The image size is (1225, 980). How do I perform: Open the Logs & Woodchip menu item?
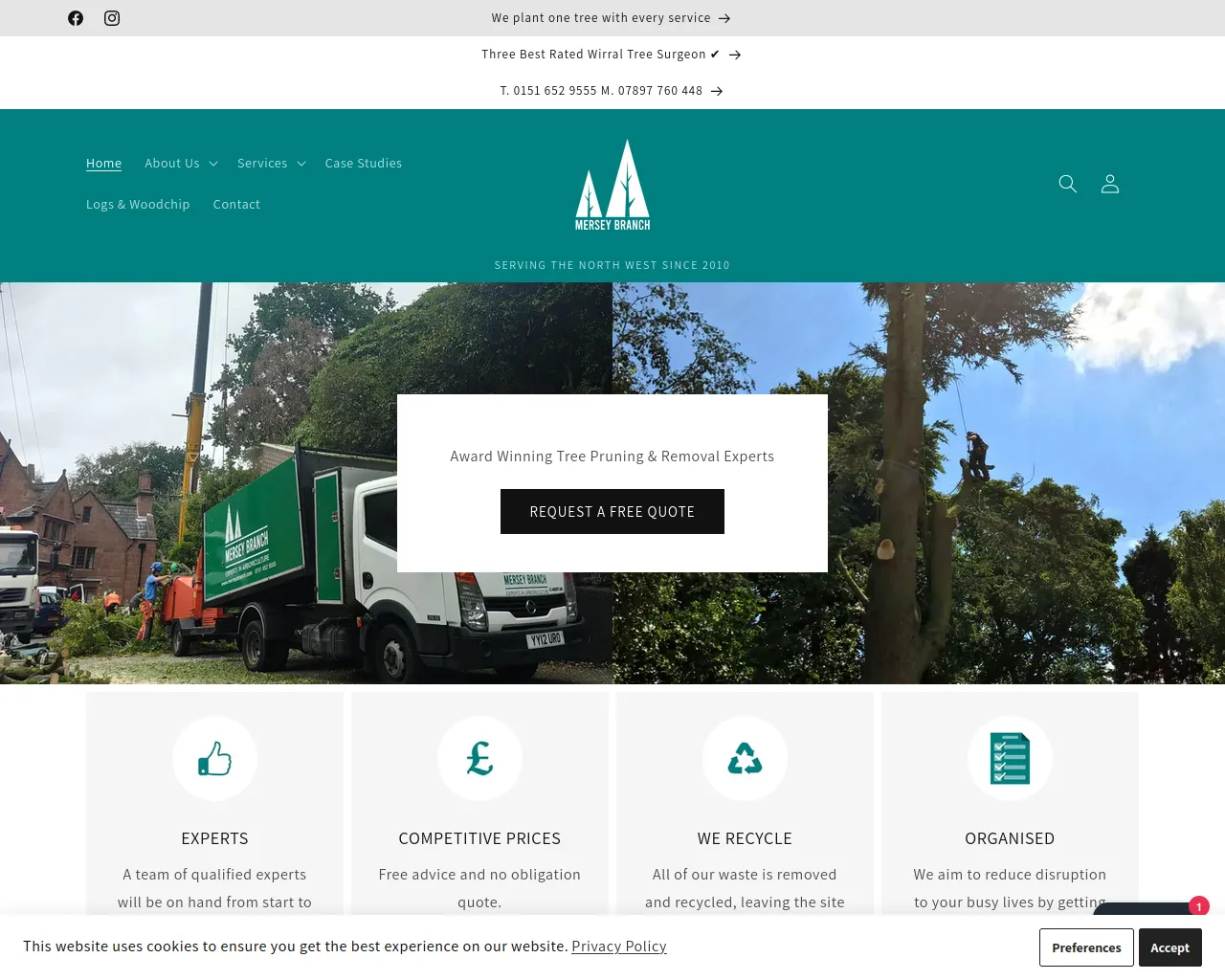tap(138, 205)
